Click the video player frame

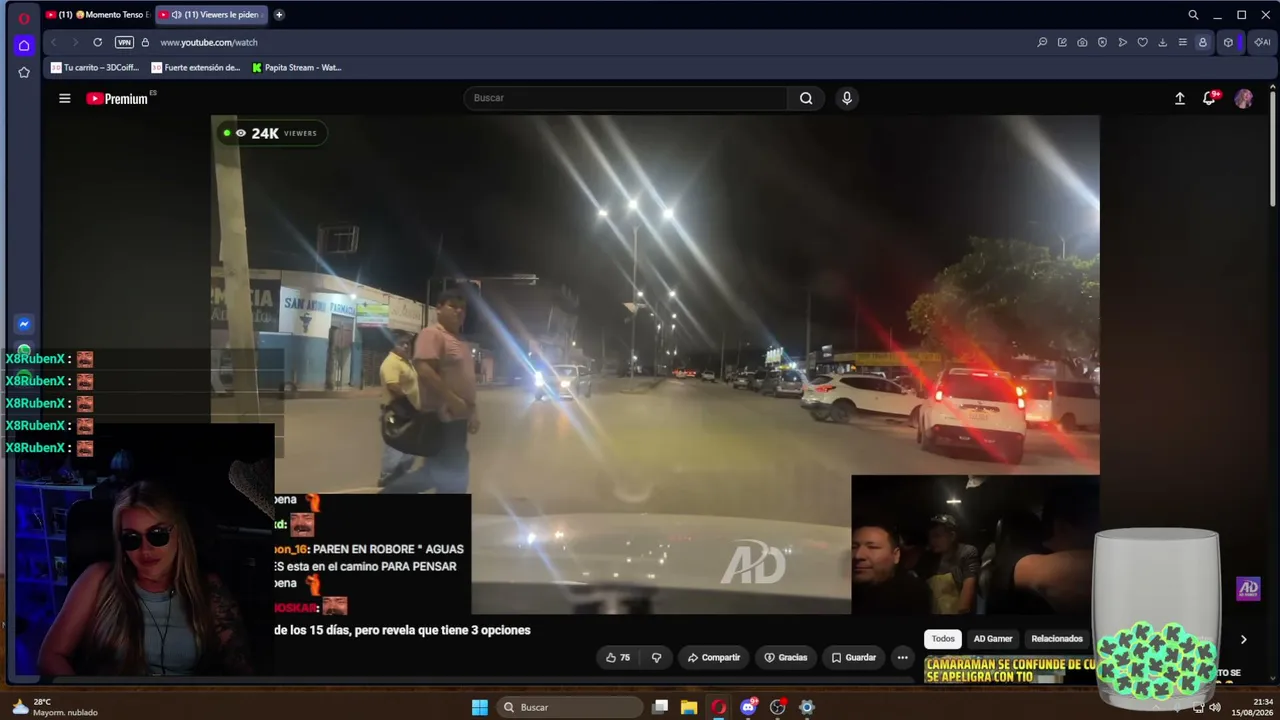click(655, 364)
